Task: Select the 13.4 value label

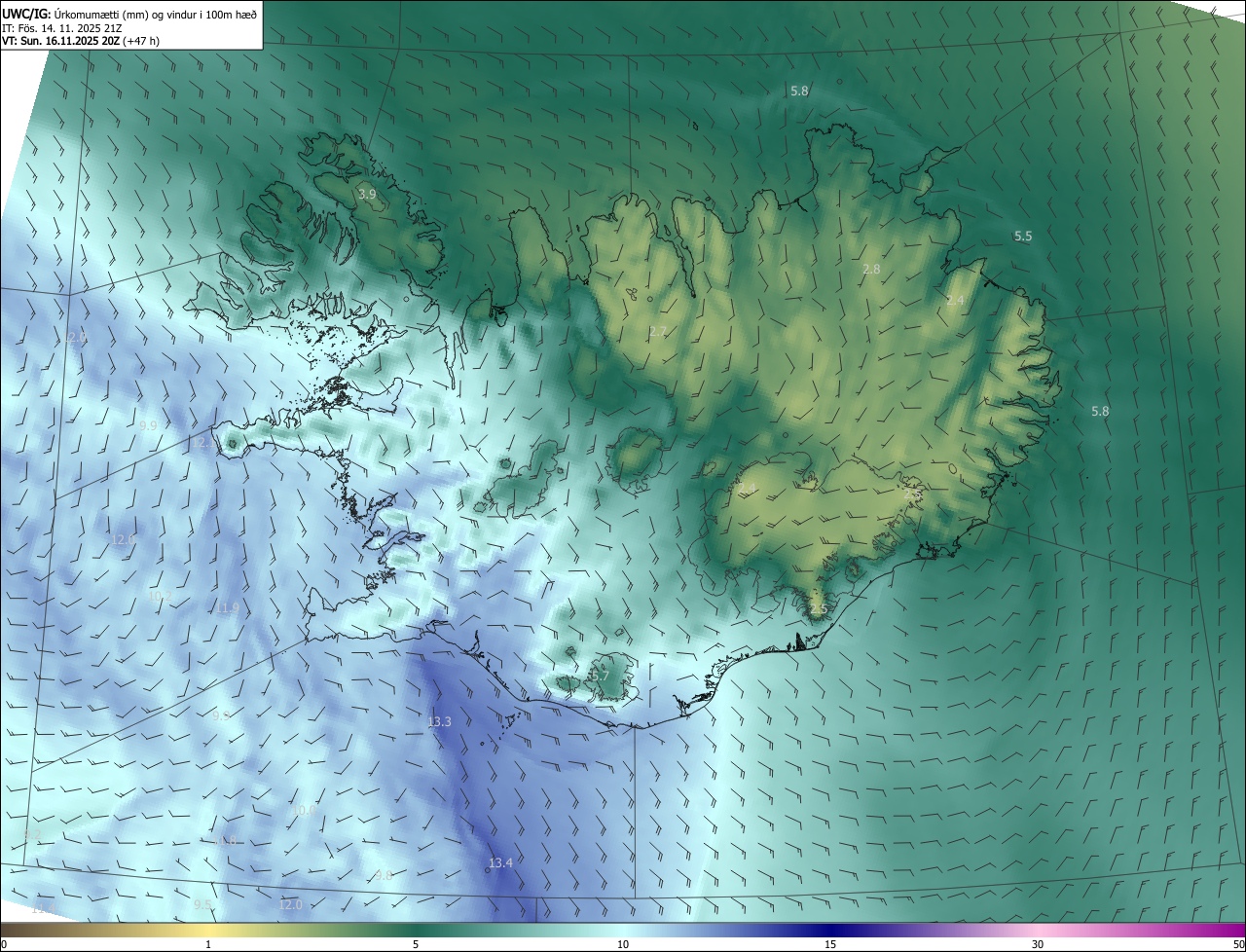Action: 500,863
